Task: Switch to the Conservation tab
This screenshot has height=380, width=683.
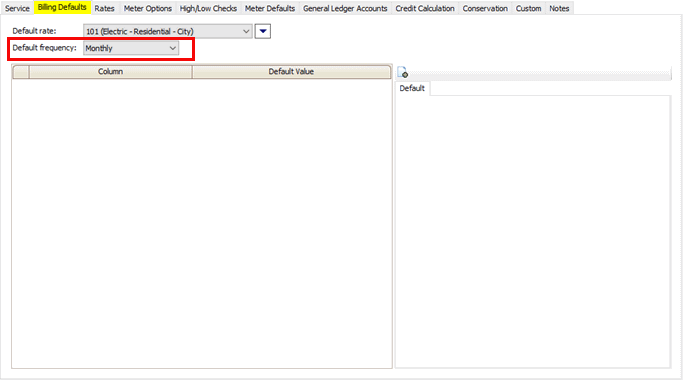Action: coord(485,8)
